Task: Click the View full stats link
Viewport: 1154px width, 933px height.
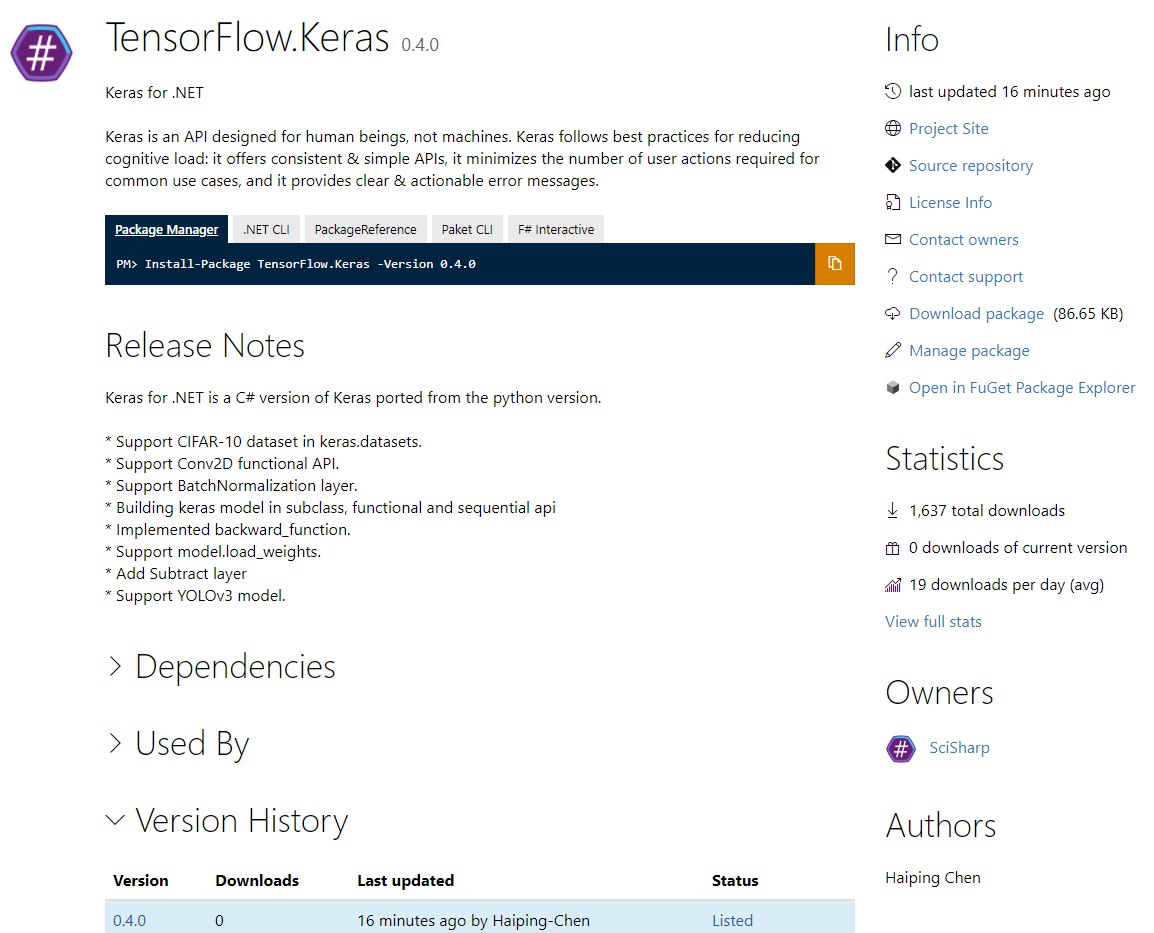Action: click(x=933, y=622)
